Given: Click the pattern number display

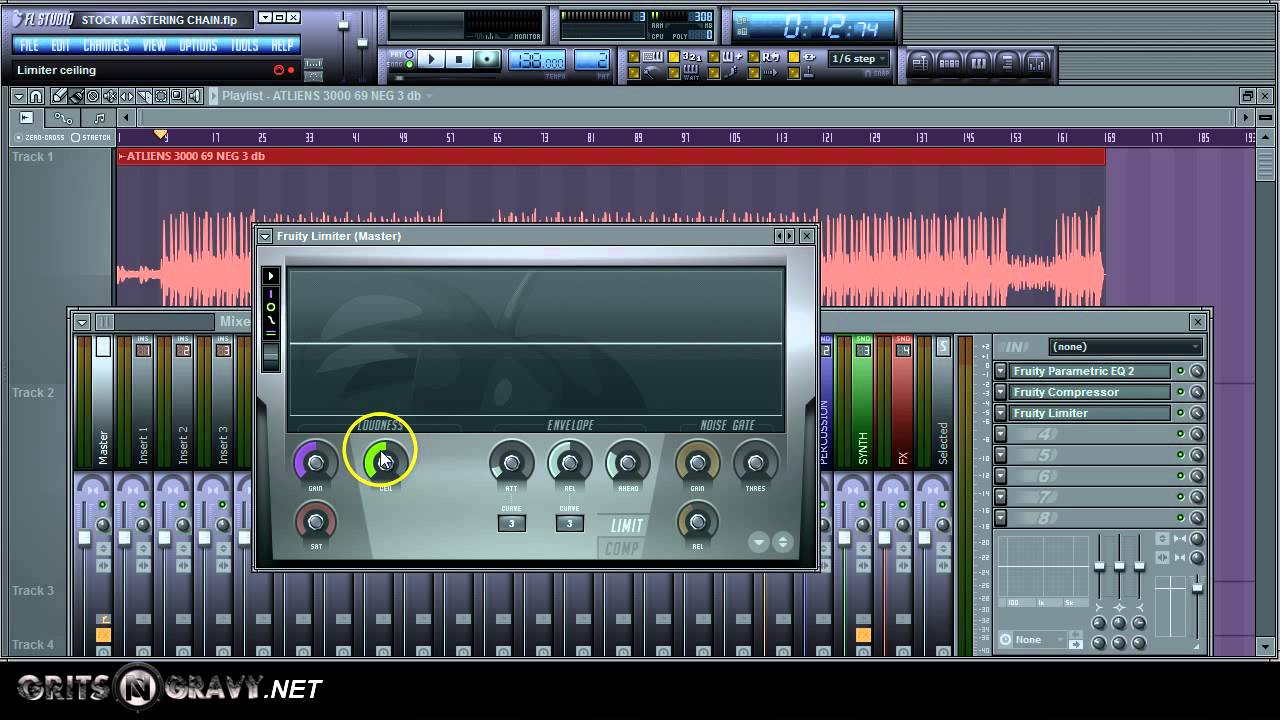Looking at the screenshot, I should tap(592, 60).
